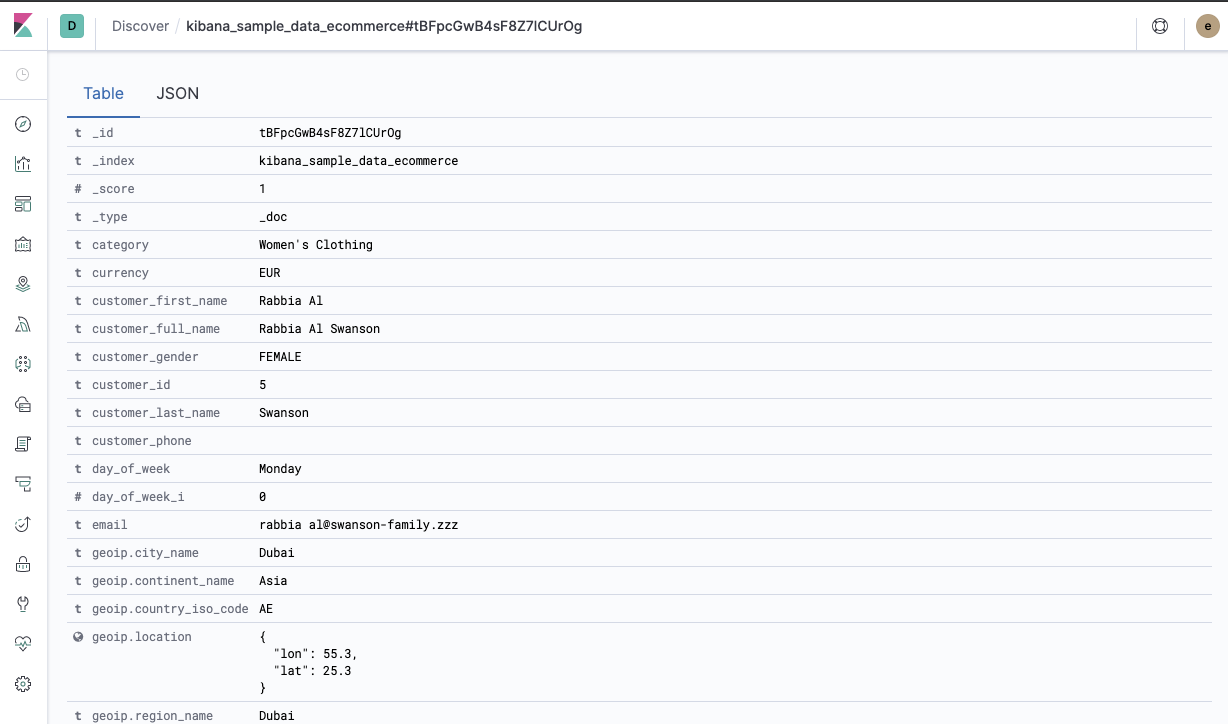Go to the Dashboard app icon
Image resolution: width=1228 pixels, height=724 pixels.
point(23,204)
